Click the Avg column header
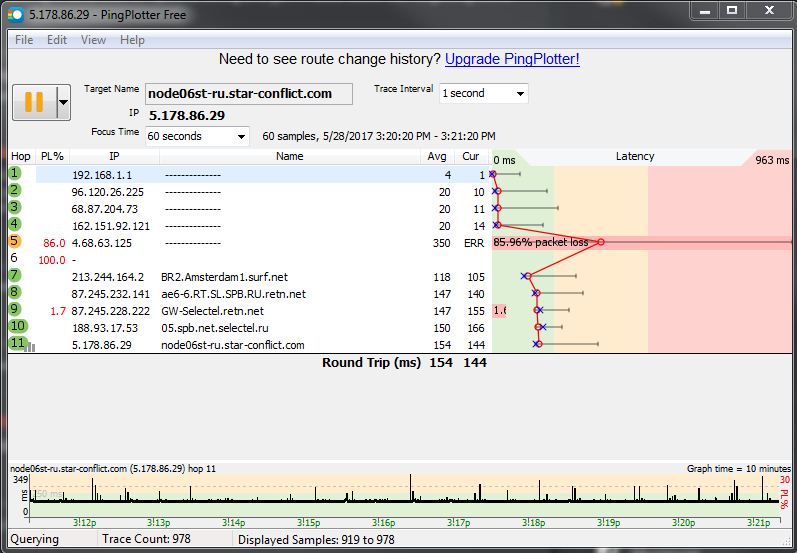This screenshot has width=797, height=553. click(x=437, y=156)
